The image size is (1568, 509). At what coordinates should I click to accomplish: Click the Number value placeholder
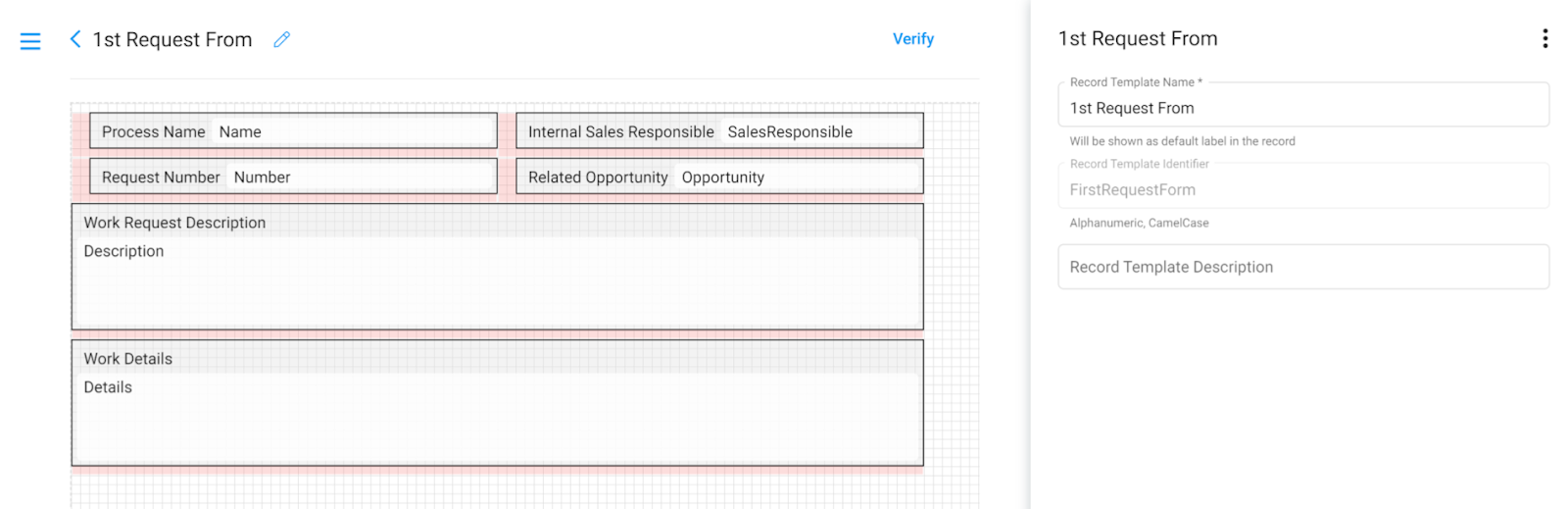coord(262,178)
